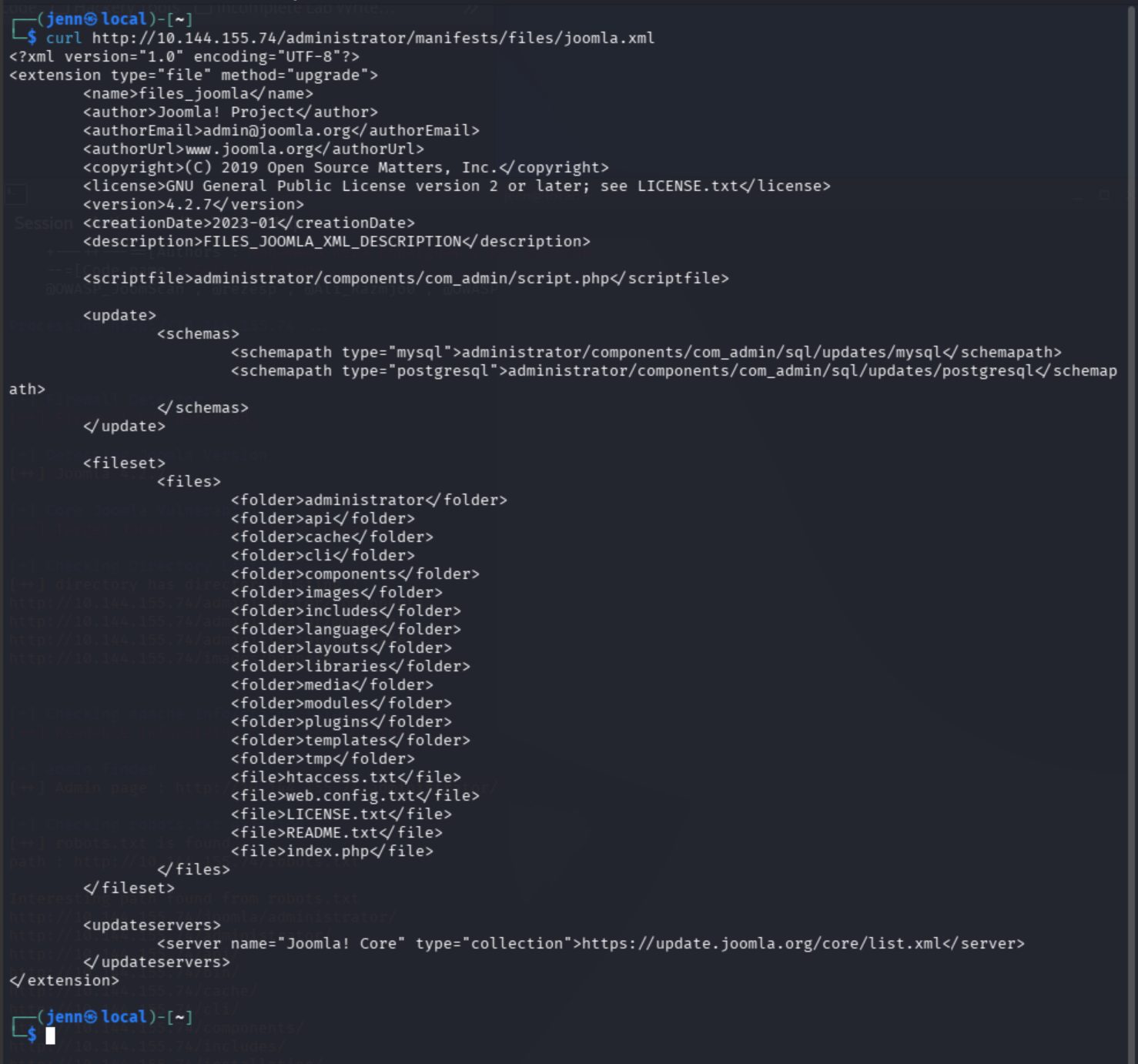Screen dimensions: 1138x1064
Task: Click the folder administrator entry
Action: coord(369,500)
